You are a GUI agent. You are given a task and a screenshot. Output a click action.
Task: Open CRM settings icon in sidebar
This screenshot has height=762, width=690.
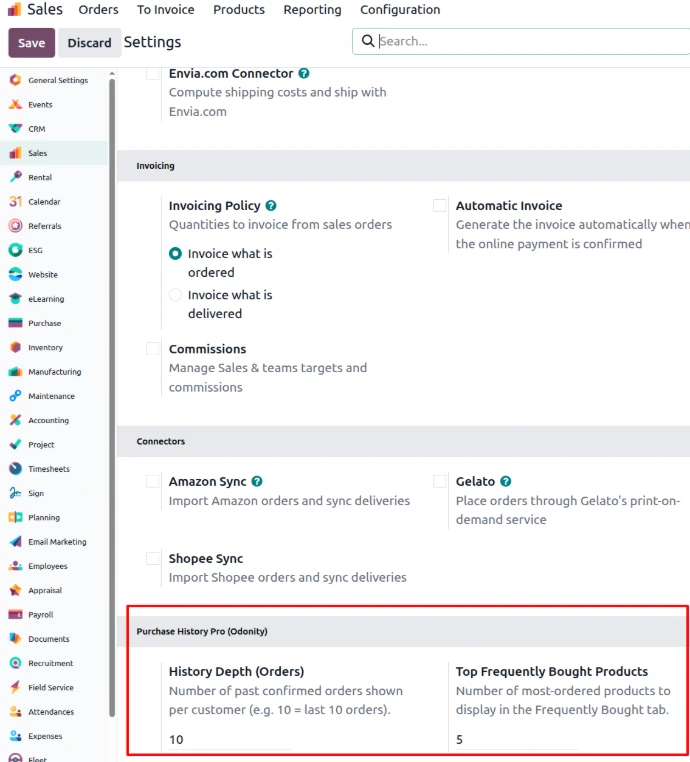(x=15, y=129)
